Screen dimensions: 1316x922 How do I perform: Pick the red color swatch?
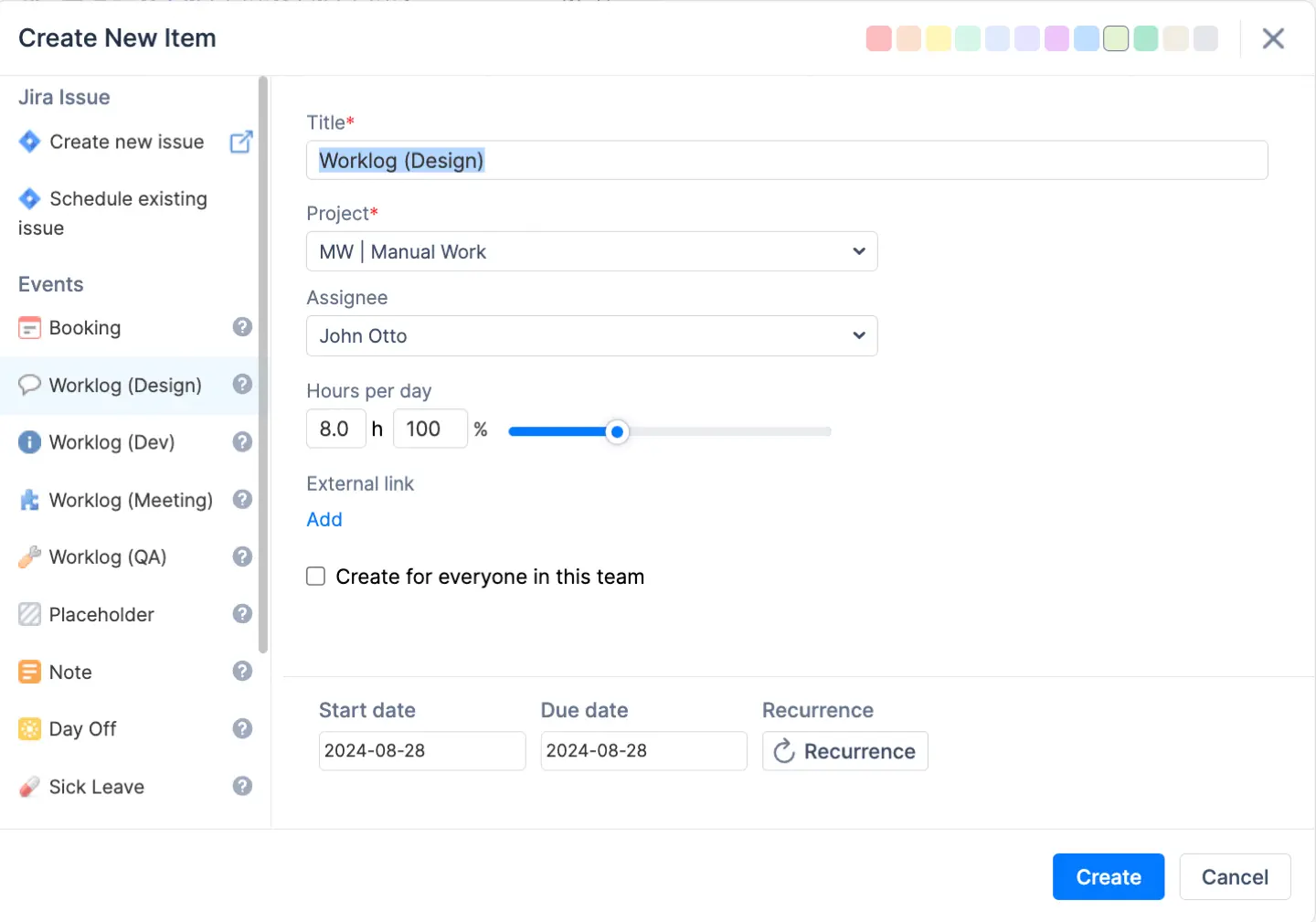click(x=878, y=38)
